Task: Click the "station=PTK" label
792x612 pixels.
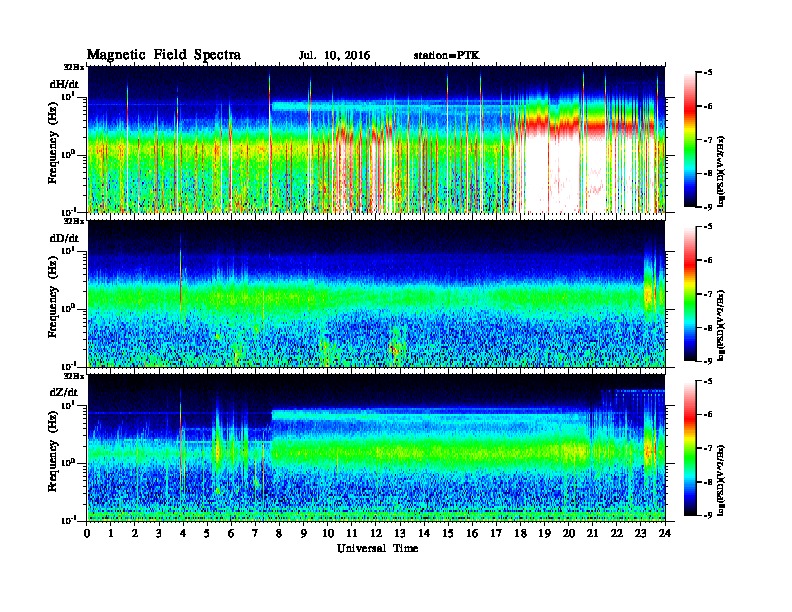Action: pos(447,56)
